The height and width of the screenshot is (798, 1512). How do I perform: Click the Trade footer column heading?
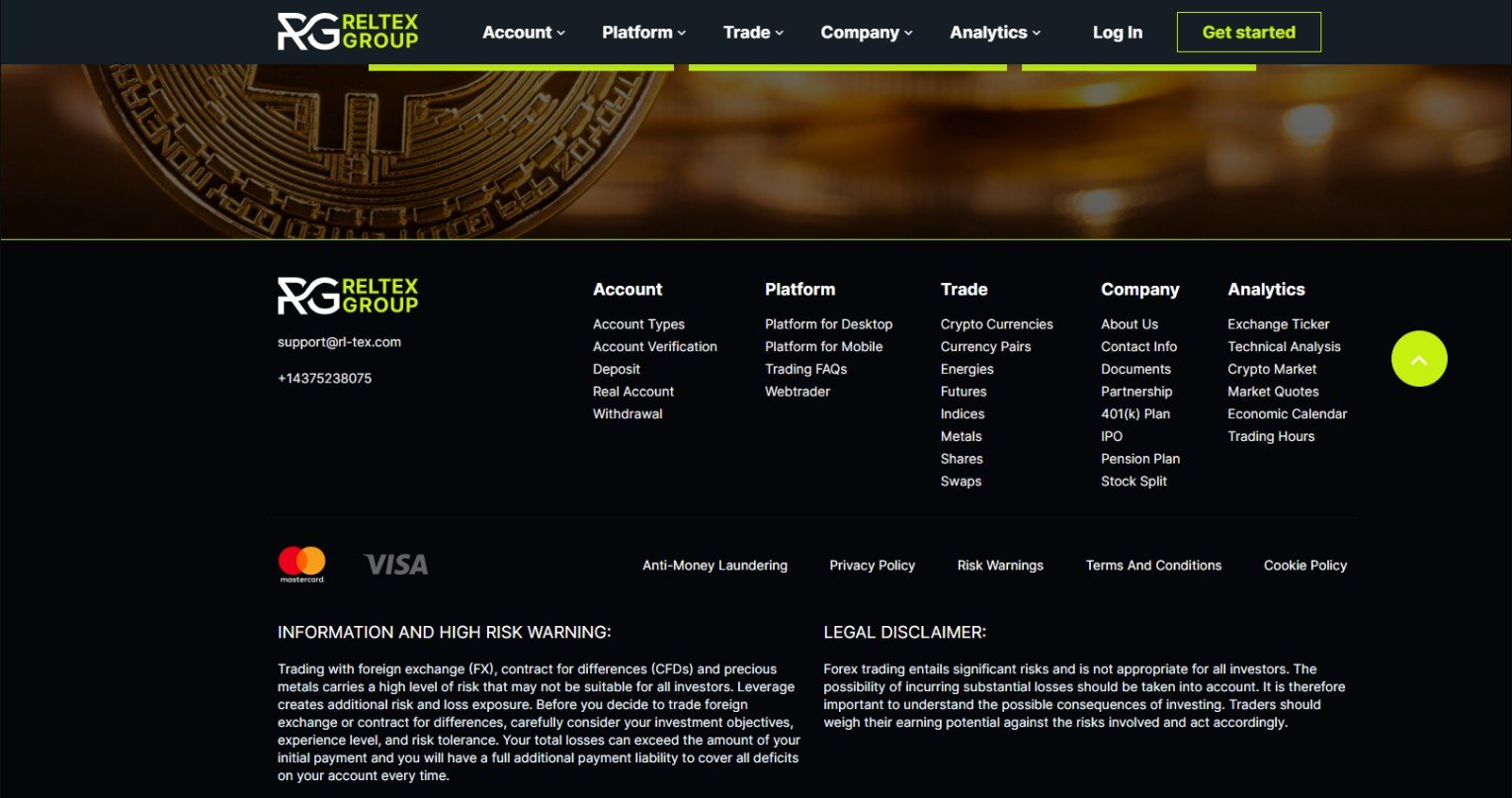(x=964, y=290)
